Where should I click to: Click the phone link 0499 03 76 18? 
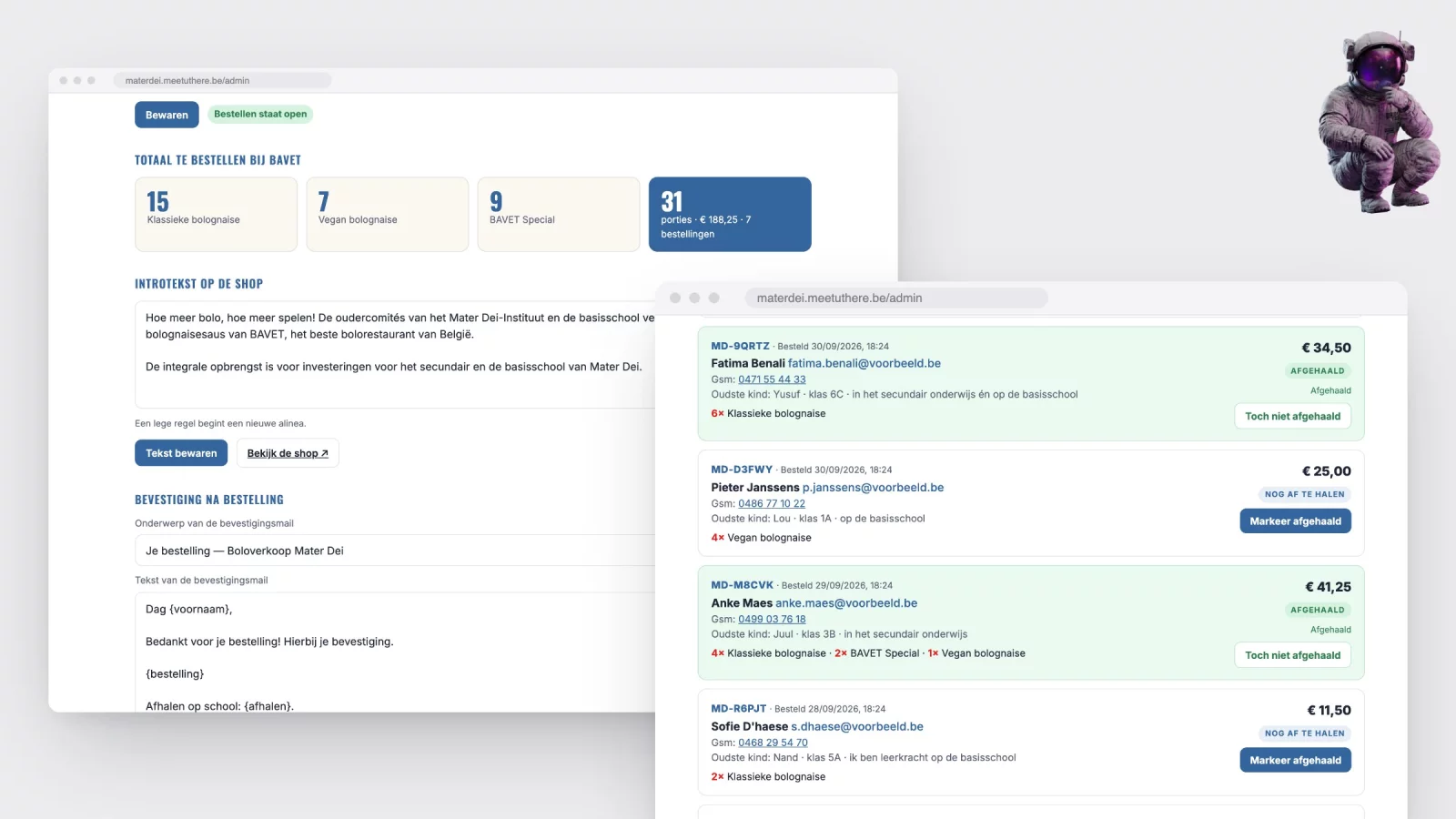(772, 619)
